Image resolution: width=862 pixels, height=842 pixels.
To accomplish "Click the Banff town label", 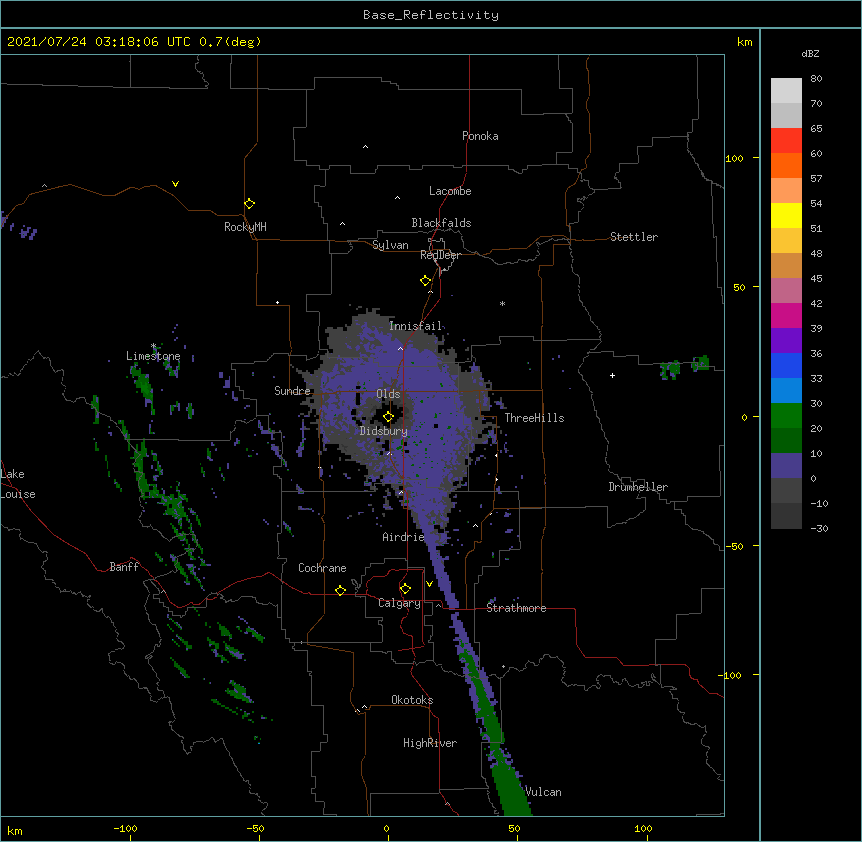I will (124, 567).
